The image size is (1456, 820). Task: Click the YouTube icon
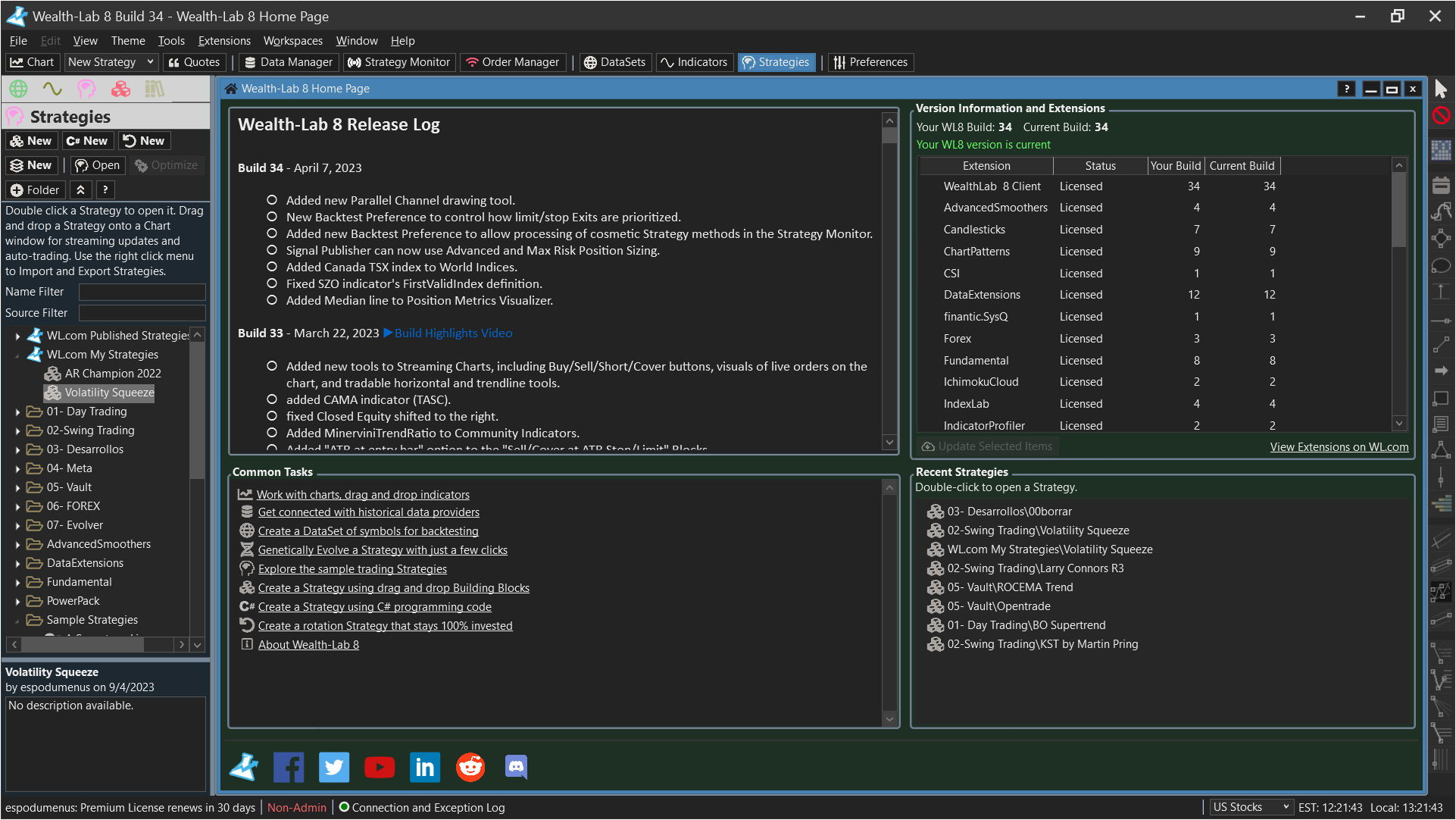380,768
